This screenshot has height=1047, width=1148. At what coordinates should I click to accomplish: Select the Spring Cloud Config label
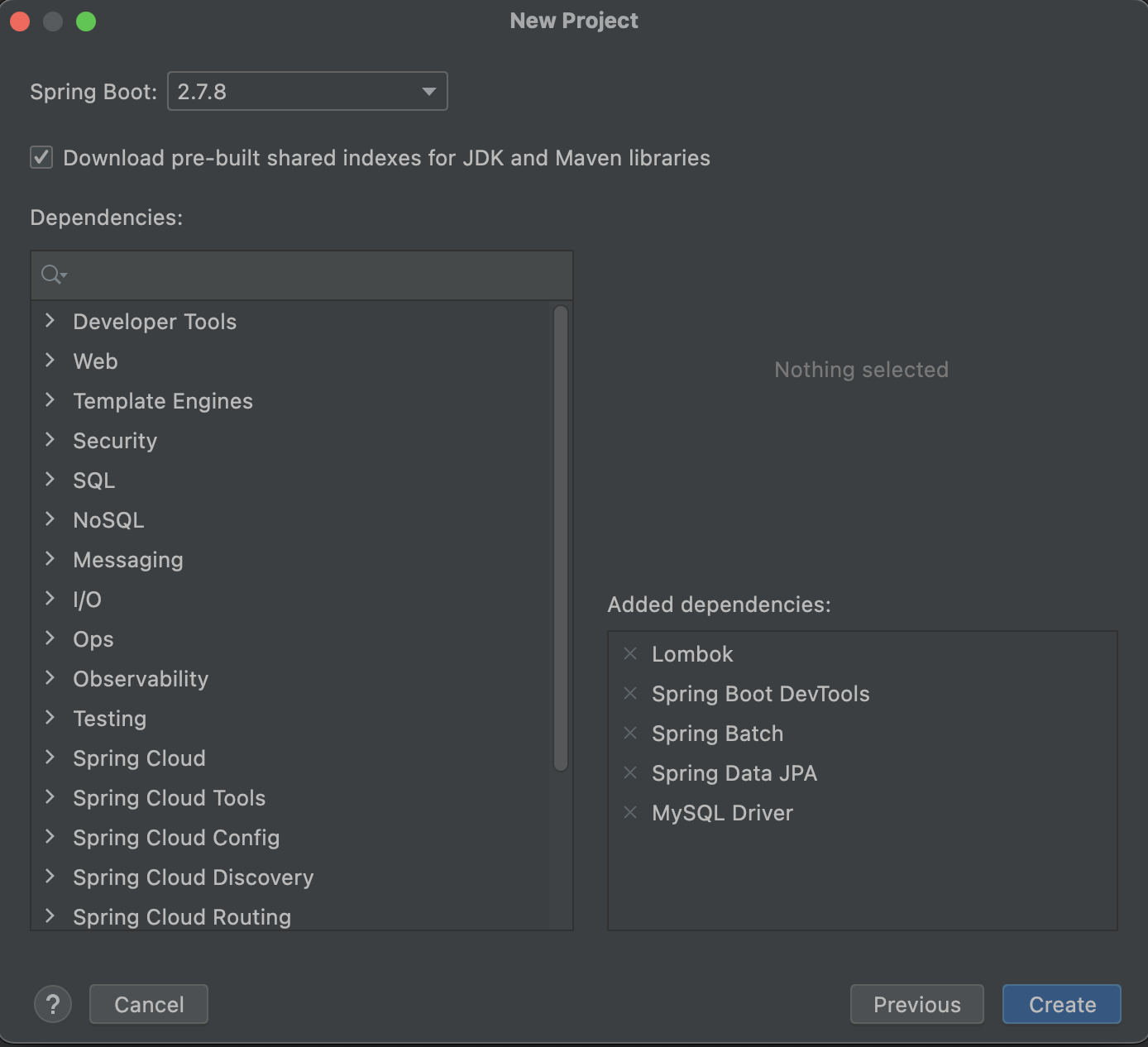[176, 838]
